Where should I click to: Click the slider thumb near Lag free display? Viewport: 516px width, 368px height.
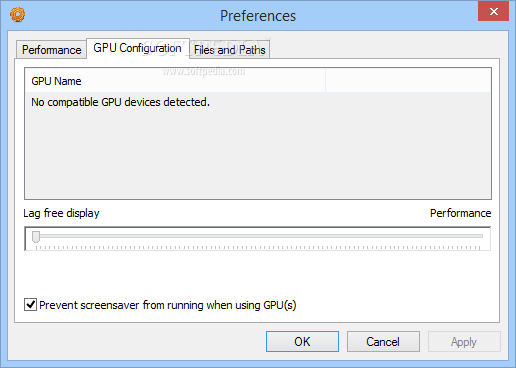pyautogui.click(x=36, y=237)
